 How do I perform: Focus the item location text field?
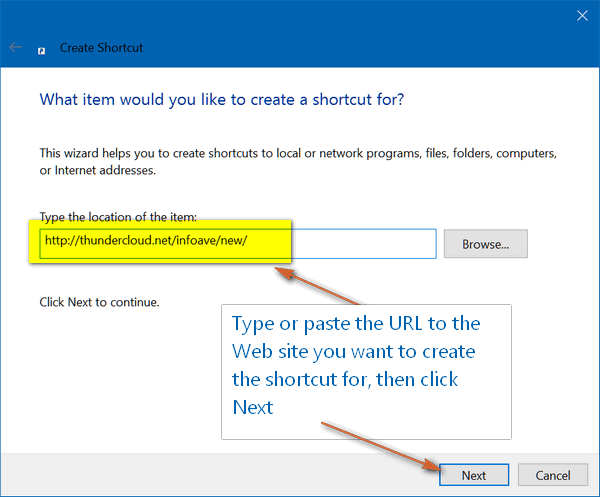(x=238, y=244)
